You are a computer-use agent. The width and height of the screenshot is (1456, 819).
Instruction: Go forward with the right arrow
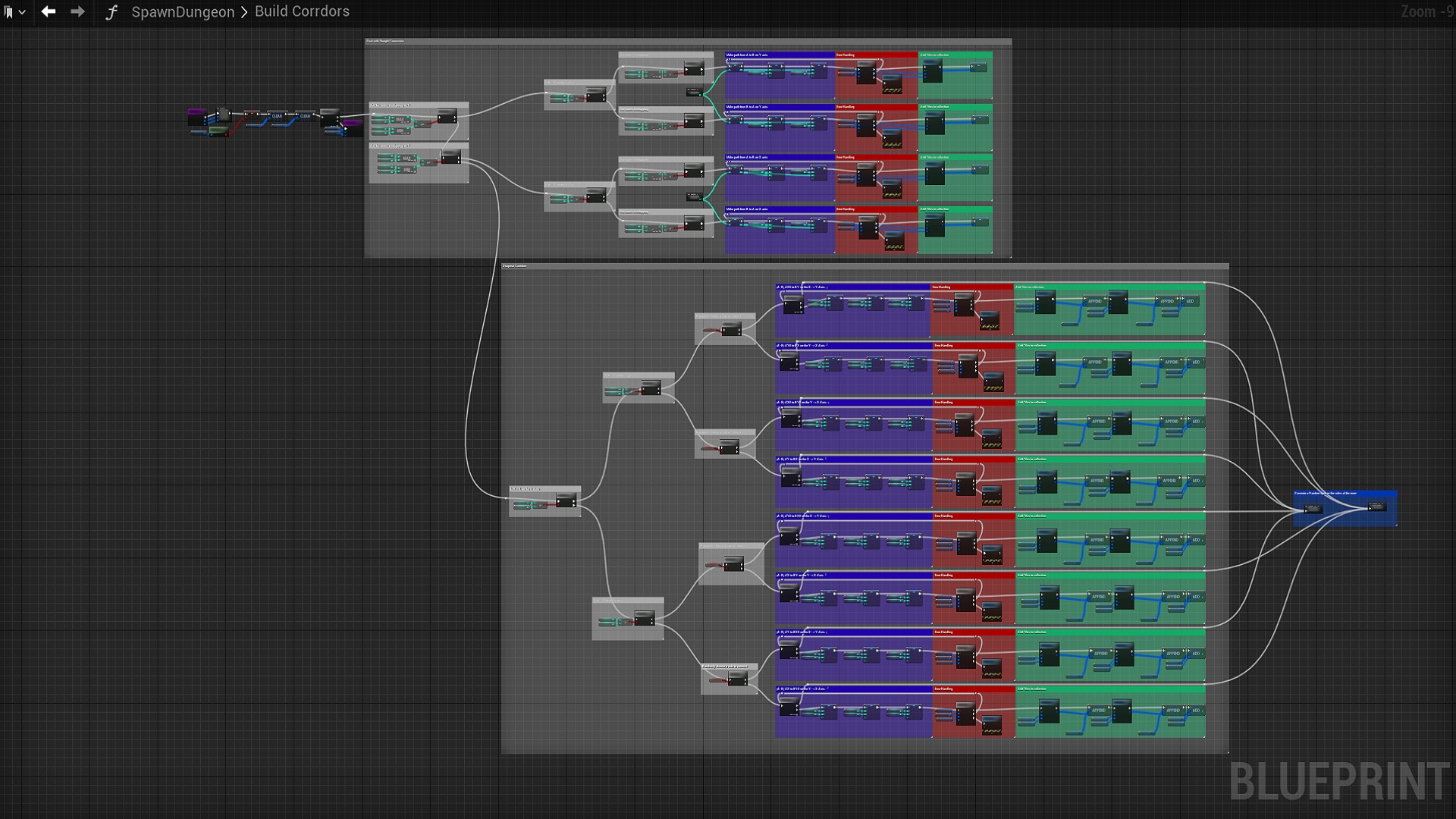[77, 11]
